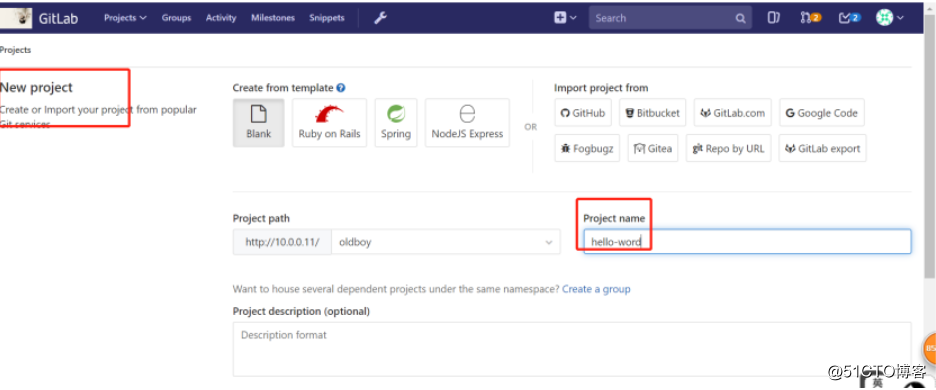Image resolution: width=936 pixels, height=390 pixels.
Task: Click the http://10.0.0.11/ path prefix
Action: click(x=282, y=242)
